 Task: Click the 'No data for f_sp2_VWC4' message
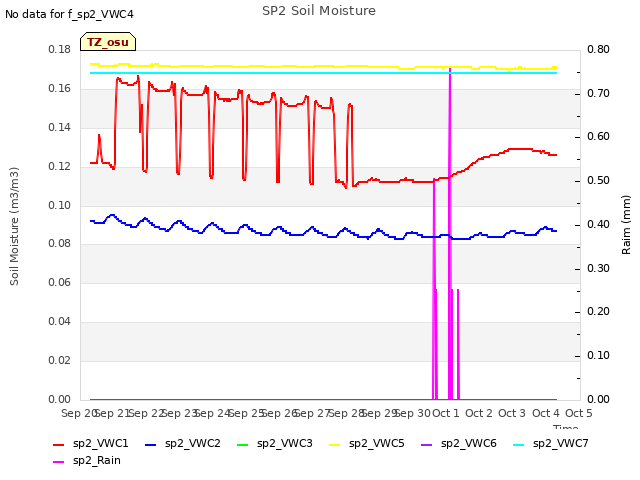click(x=69, y=14)
